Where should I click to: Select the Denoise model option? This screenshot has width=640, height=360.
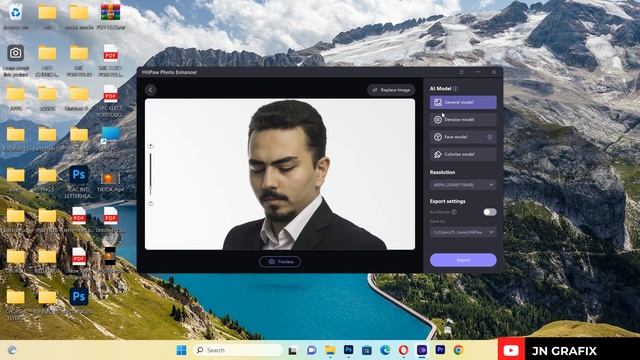(463, 120)
